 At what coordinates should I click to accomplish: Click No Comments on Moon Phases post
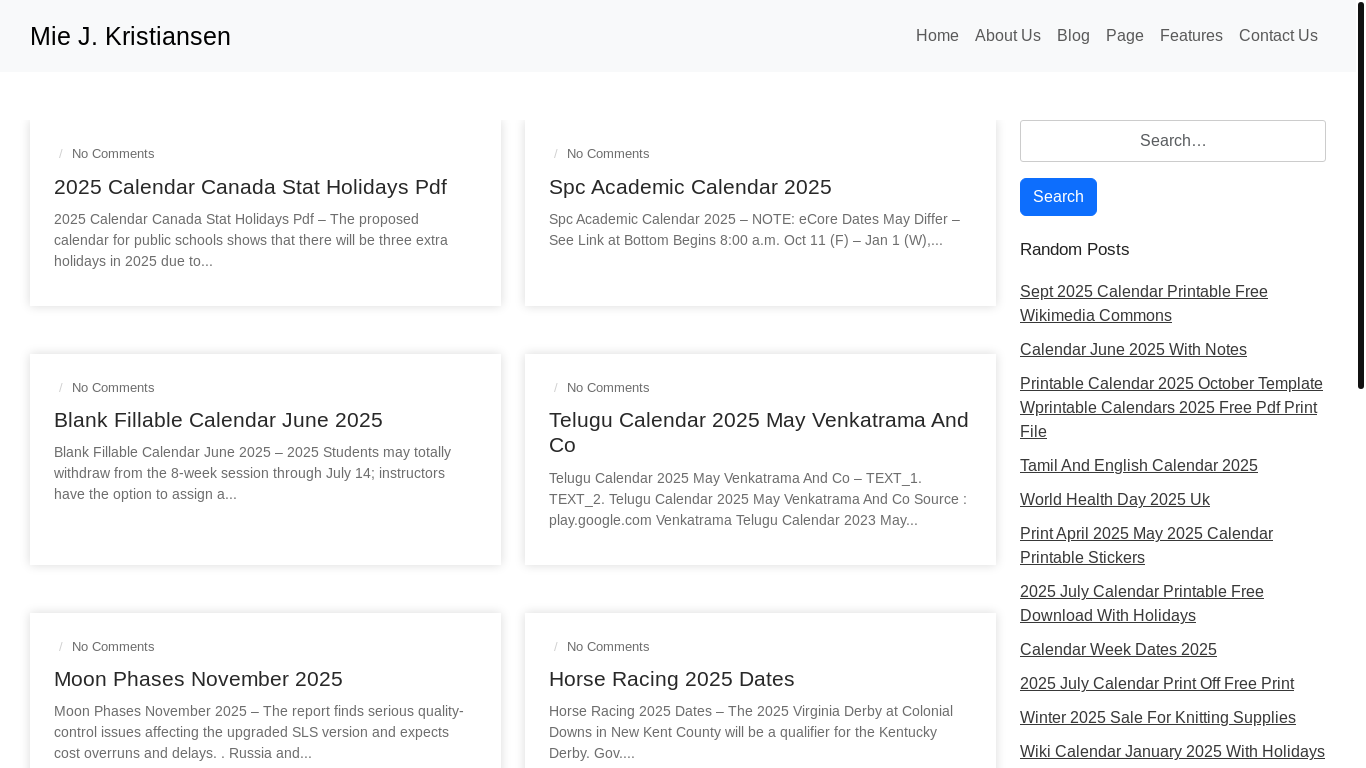point(113,647)
